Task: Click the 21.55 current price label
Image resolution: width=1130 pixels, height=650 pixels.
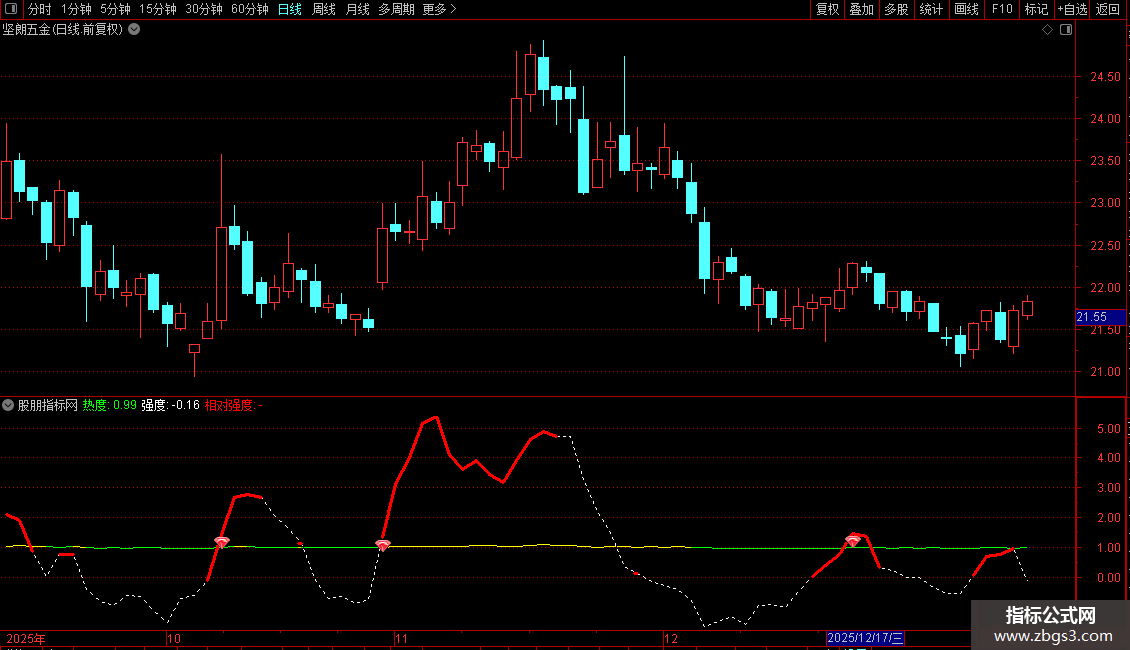Action: click(x=1100, y=317)
